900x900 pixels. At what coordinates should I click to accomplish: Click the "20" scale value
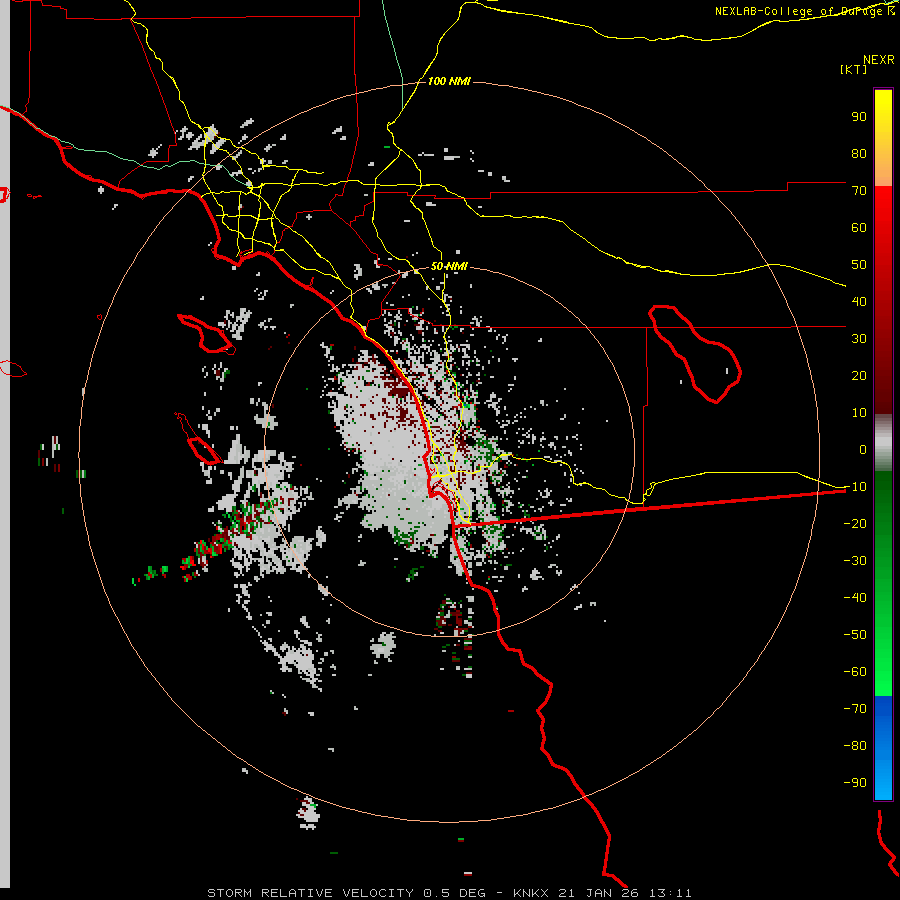point(859,375)
